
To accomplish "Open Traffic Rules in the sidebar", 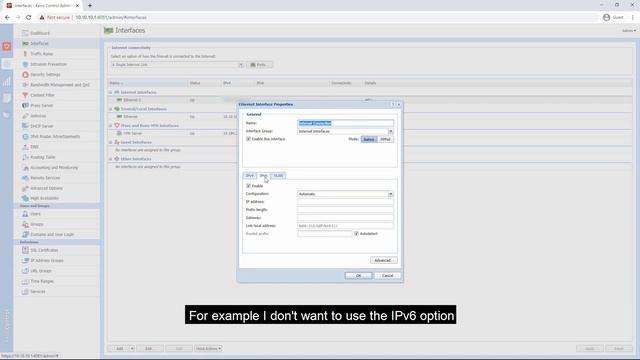I will (42, 54).
